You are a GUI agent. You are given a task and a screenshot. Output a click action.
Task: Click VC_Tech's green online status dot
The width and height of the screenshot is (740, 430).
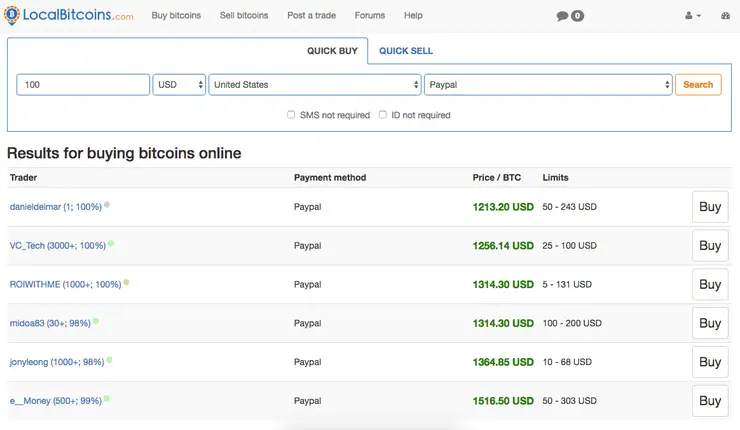(111, 244)
